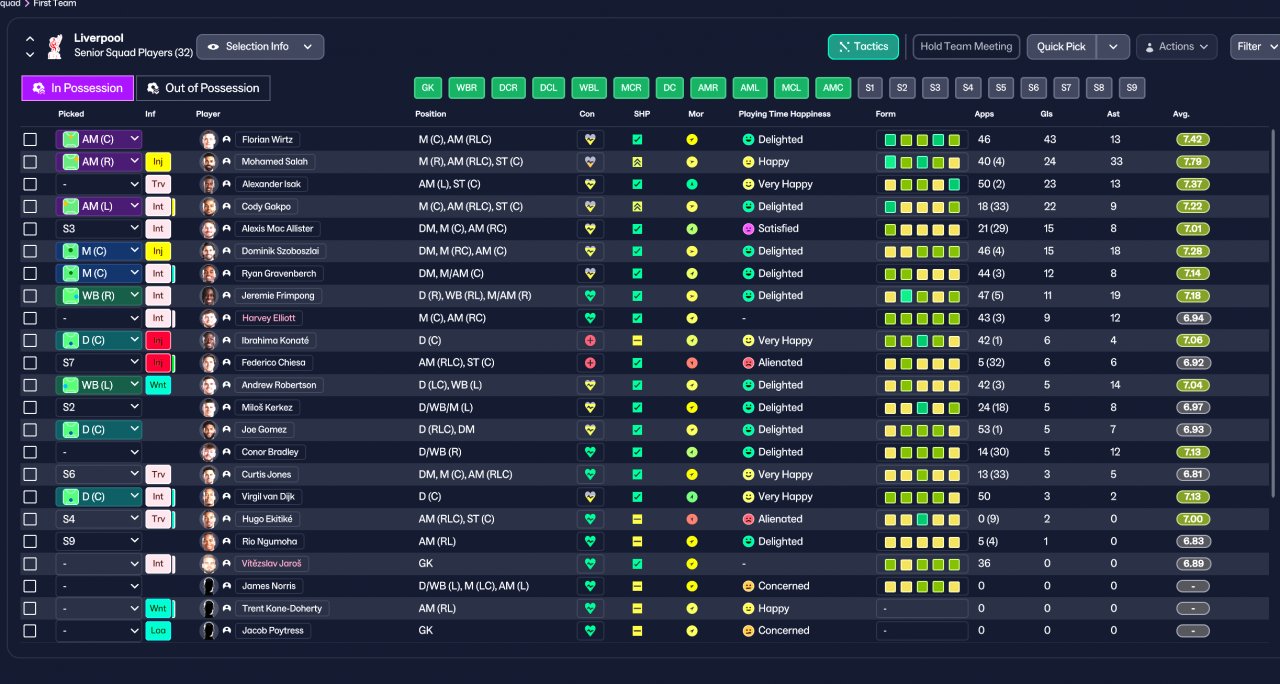Viewport: 1280px width, 684px height.
Task: Click Hugo Ekitiké's Alienated face icon
Action: (x=748, y=519)
